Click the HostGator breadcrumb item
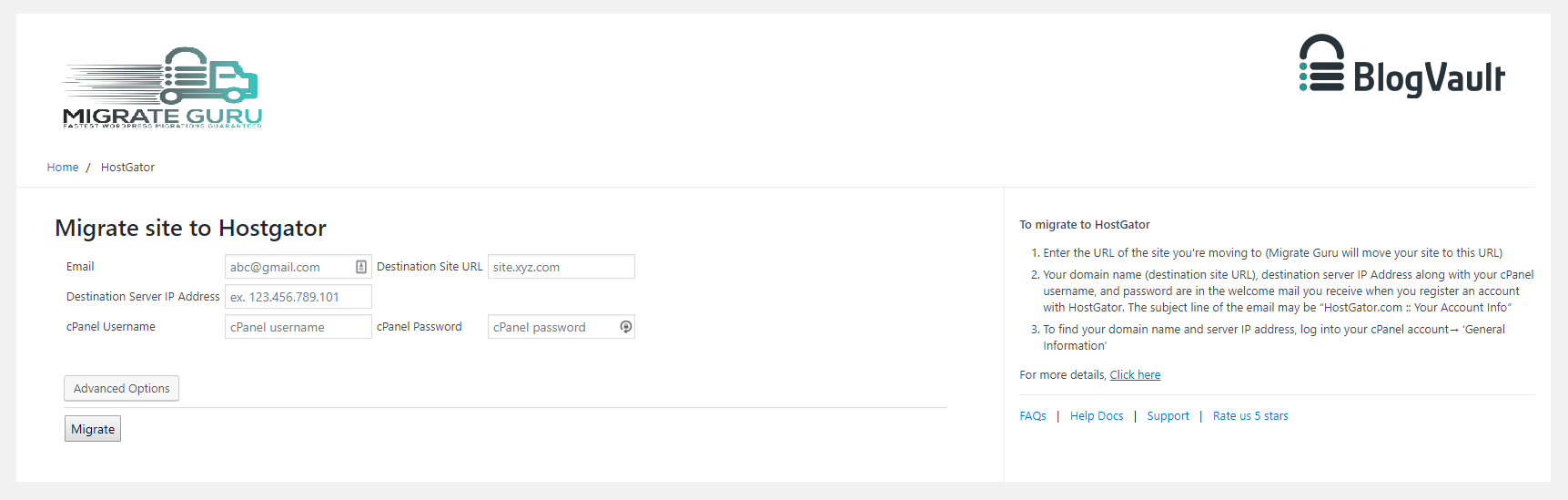 (x=127, y=168)
